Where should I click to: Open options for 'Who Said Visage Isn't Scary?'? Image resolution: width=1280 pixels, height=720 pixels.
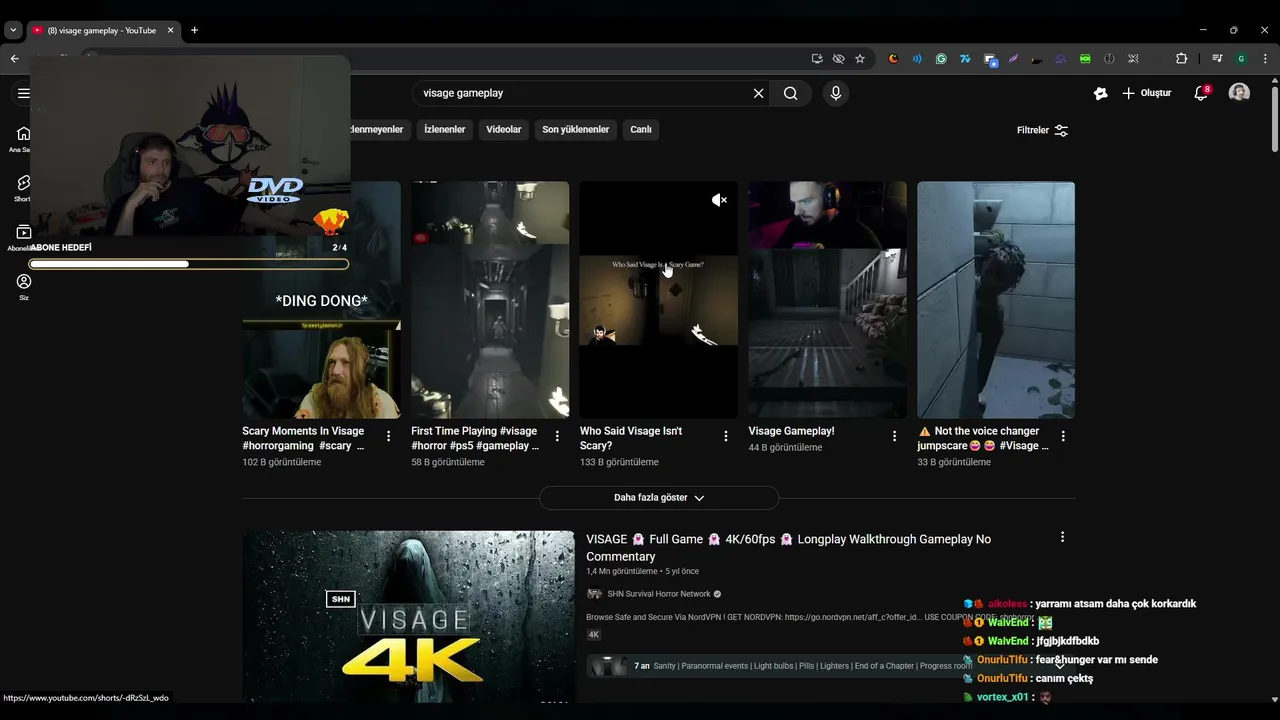click(x=726, y=436)
